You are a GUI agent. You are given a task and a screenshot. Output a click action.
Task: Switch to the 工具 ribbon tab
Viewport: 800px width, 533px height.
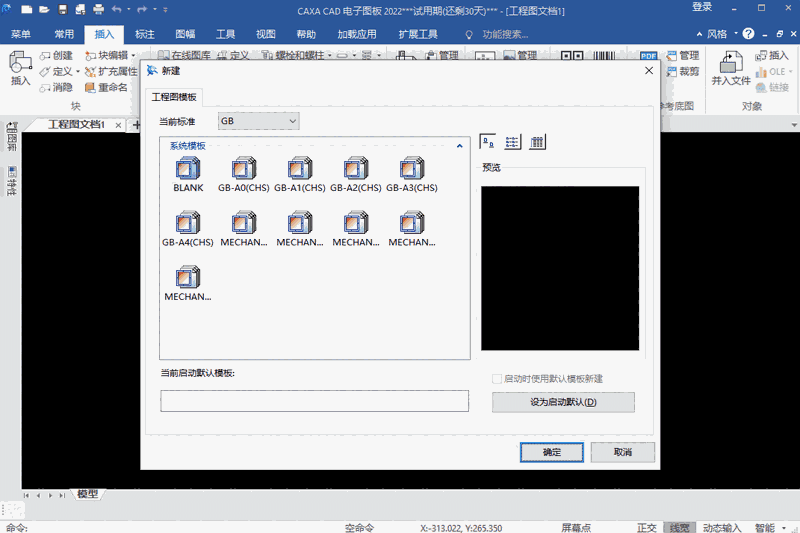[226, 34]
